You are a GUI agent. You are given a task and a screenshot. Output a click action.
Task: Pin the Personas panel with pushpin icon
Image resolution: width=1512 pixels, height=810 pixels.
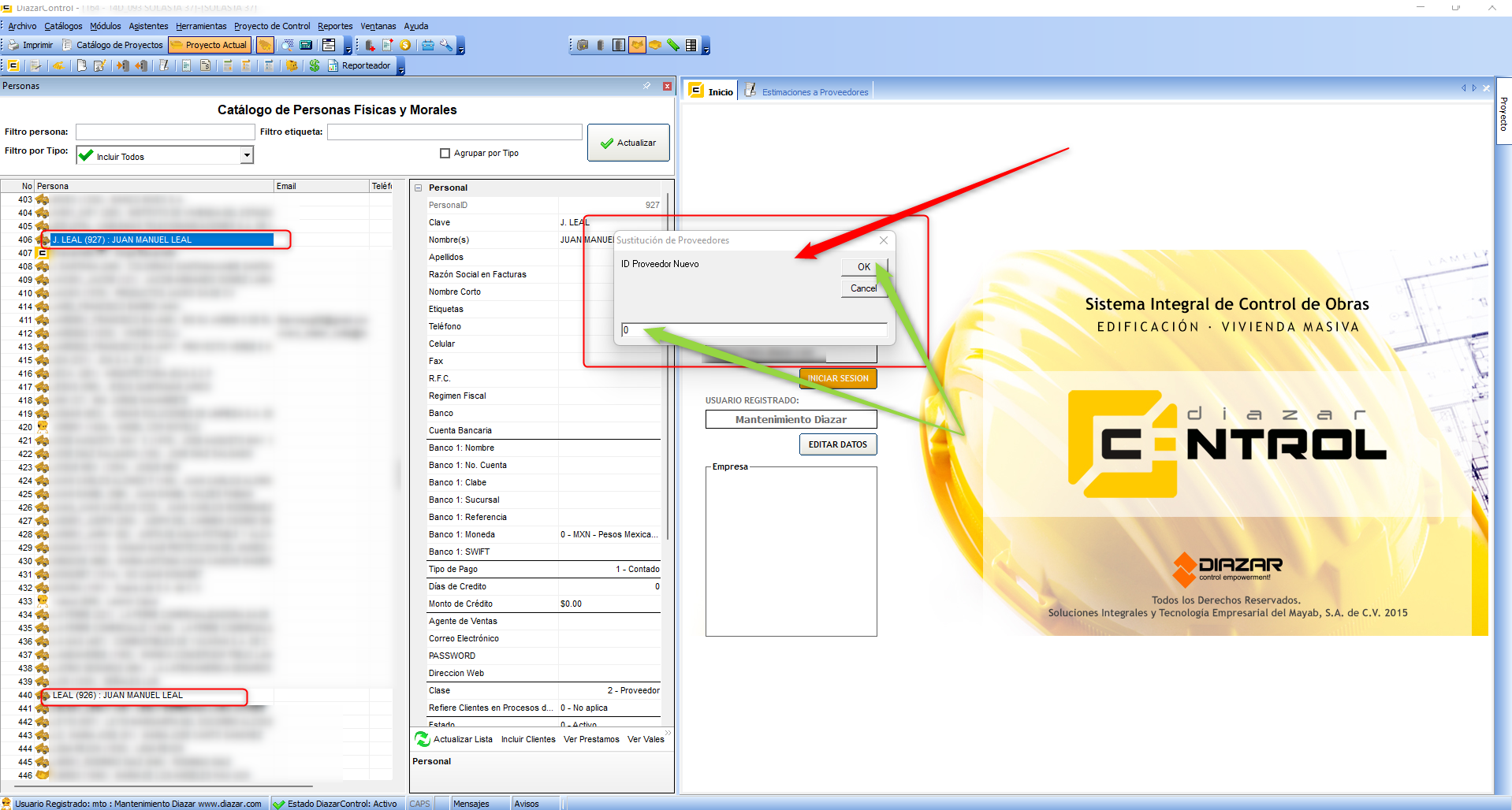pyautogui.click(x=647, y=86)
